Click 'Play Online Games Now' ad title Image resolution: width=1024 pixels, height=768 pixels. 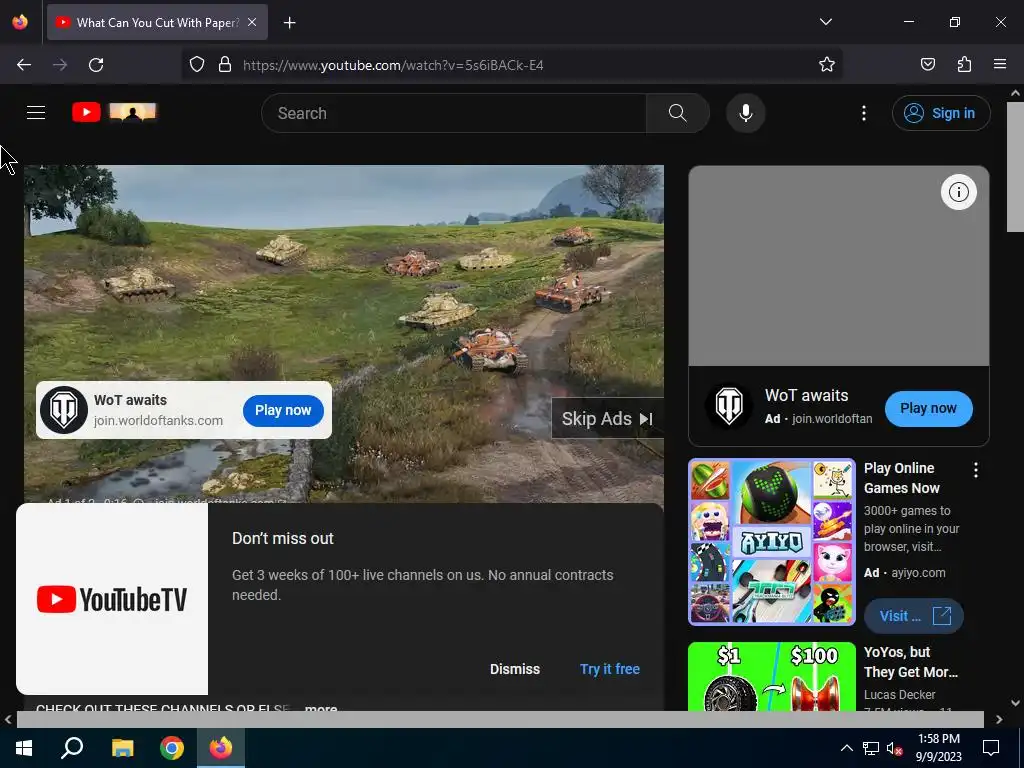point(901,478)
